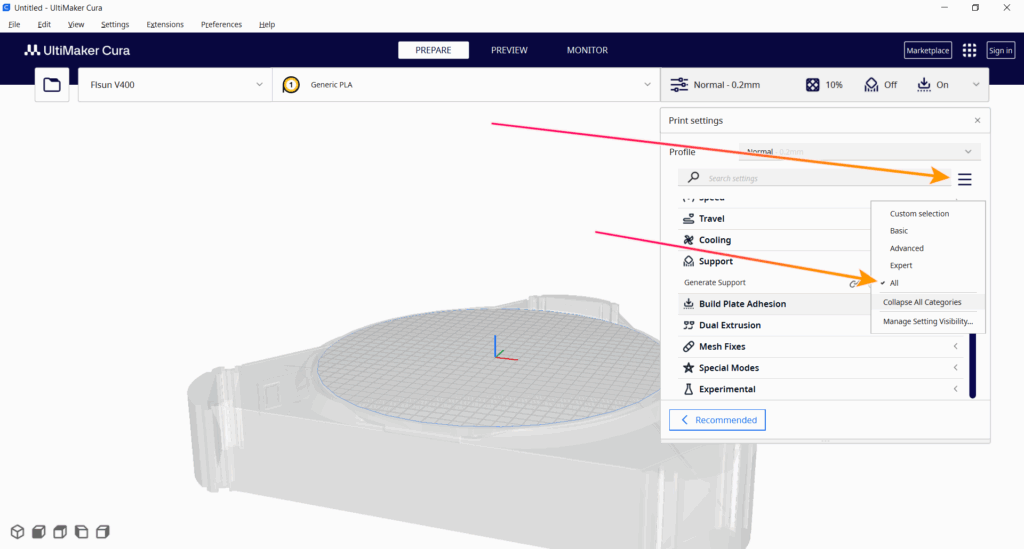
Task: Click the Cooling fan icon
Action: click(x=688, y=240)
